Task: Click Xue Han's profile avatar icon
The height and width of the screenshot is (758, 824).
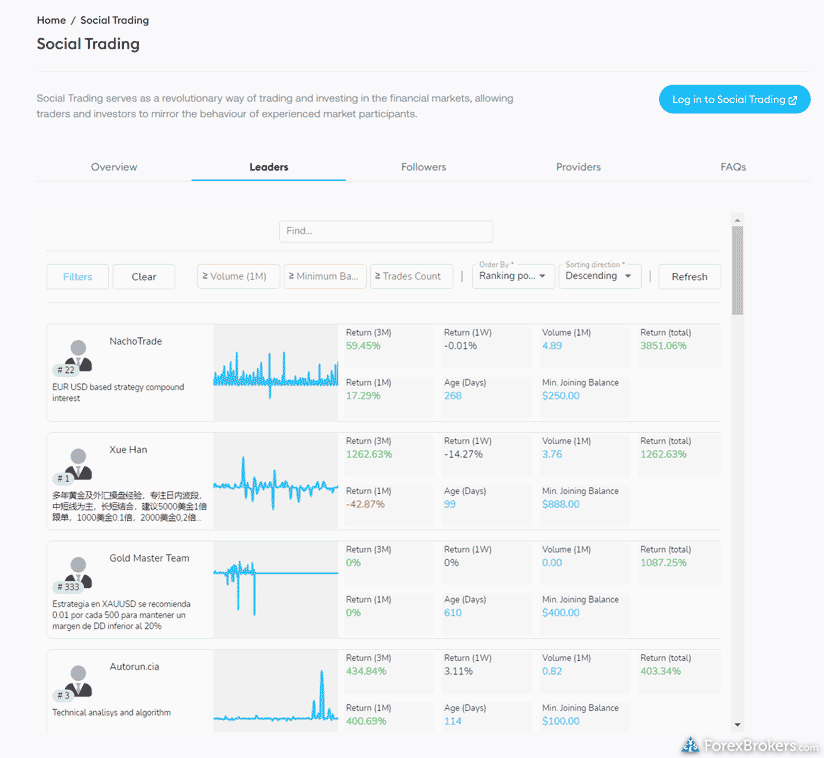Action: tap(77, 462)
